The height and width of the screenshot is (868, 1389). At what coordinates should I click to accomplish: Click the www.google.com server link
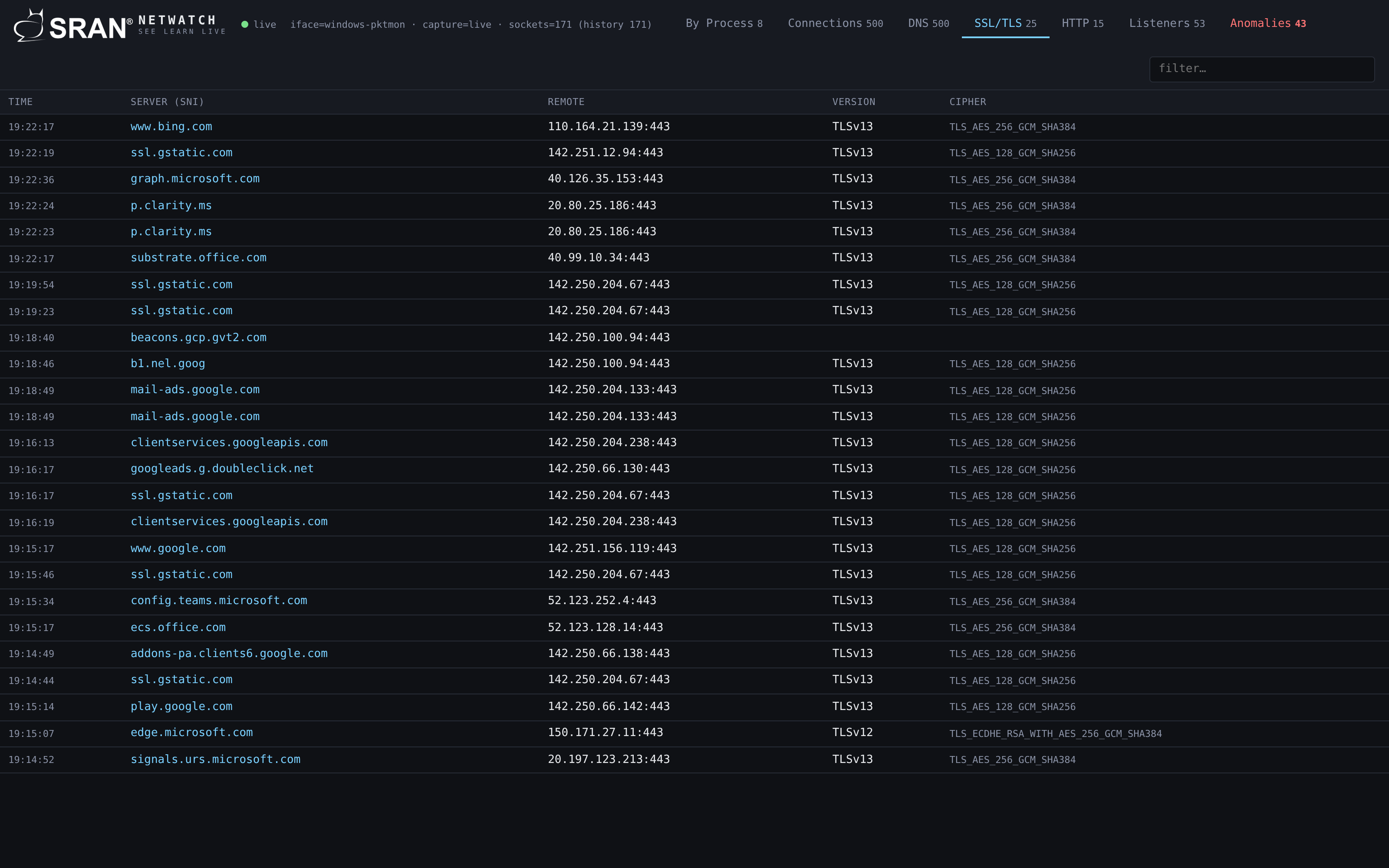178,549
